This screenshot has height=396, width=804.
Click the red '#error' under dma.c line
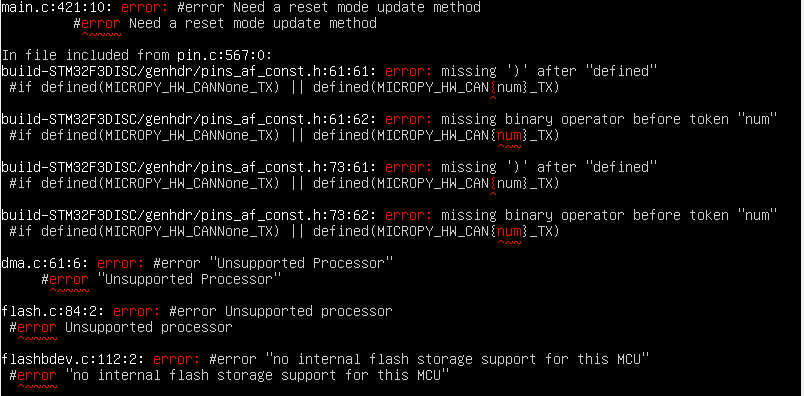[65, 280]
